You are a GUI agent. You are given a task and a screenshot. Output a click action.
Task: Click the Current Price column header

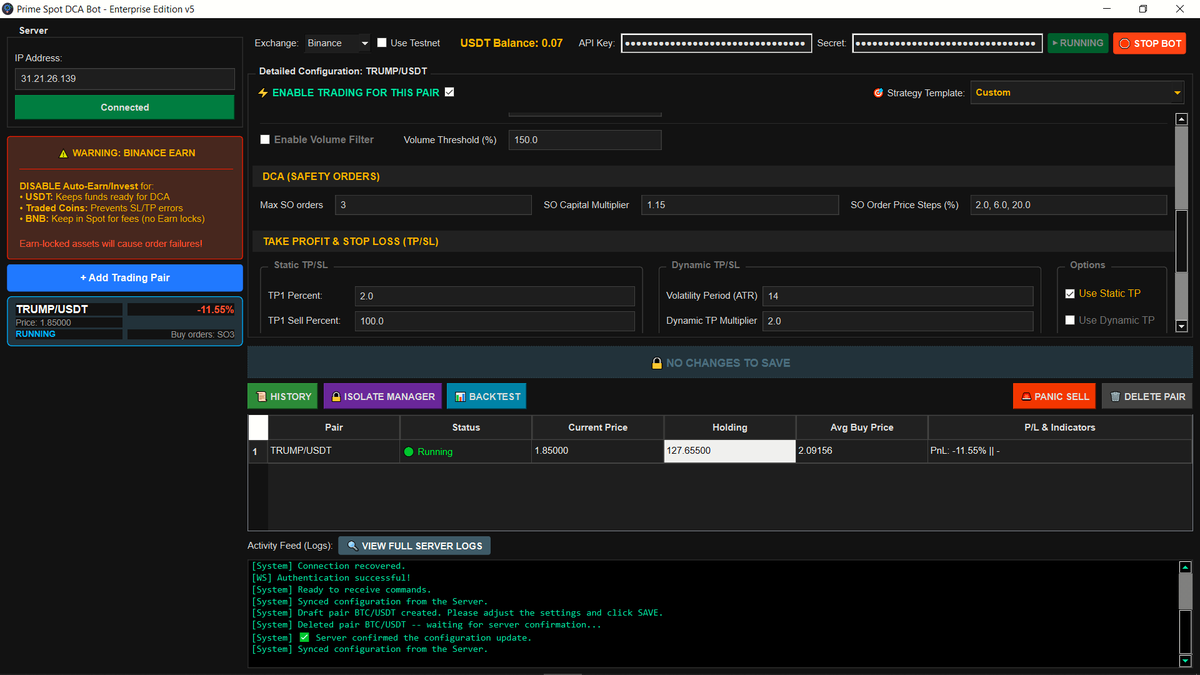click(x=598, y=427)
